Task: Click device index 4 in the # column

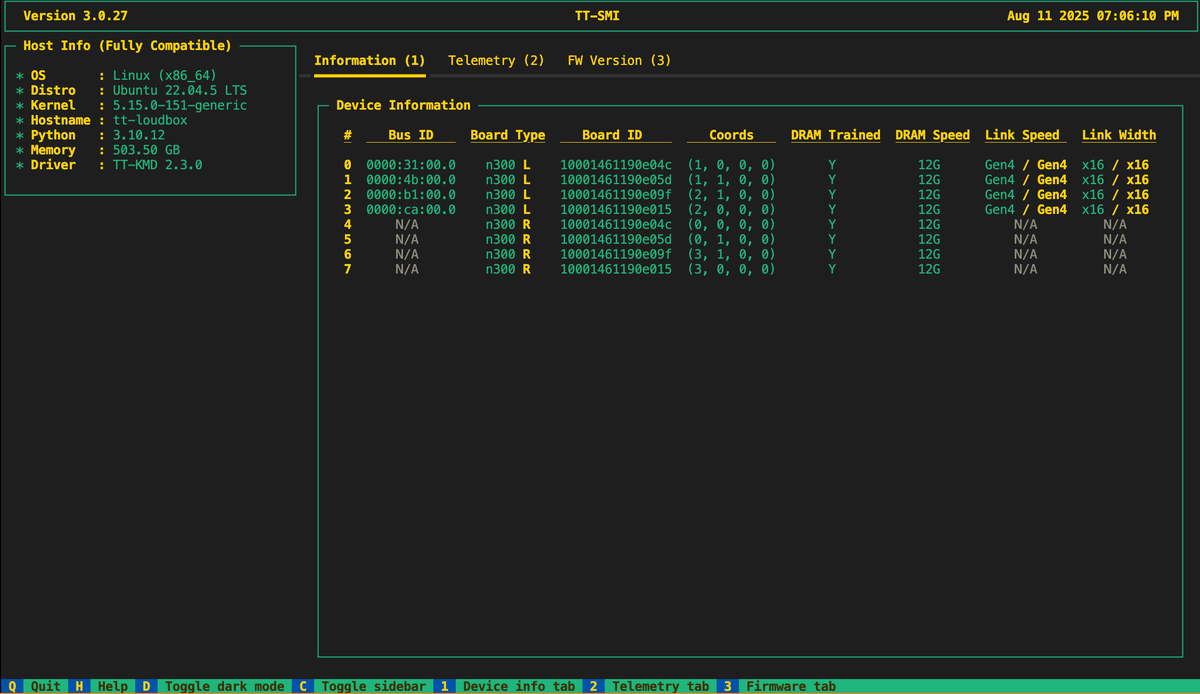Action: coord(347,225)
